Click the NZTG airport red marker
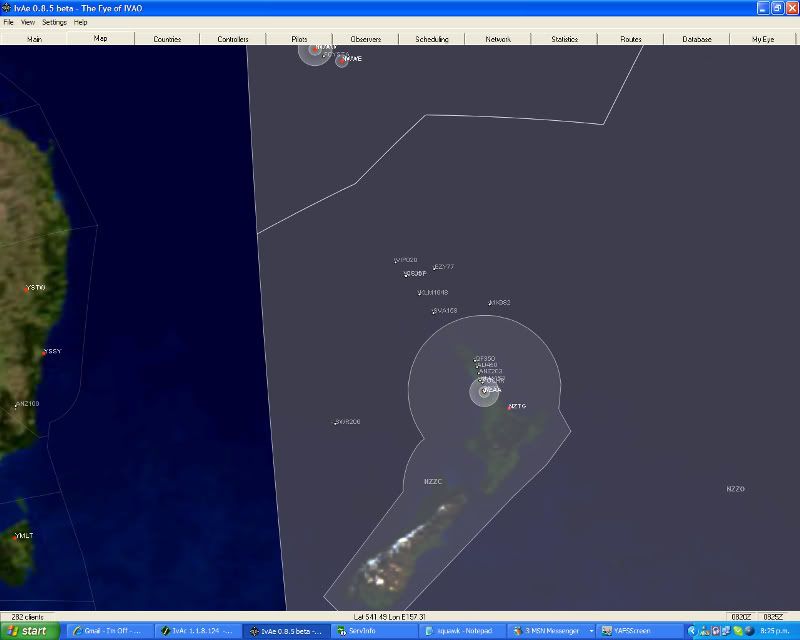Viewport: 800px width, 640px height. click(x=509, y=407)
